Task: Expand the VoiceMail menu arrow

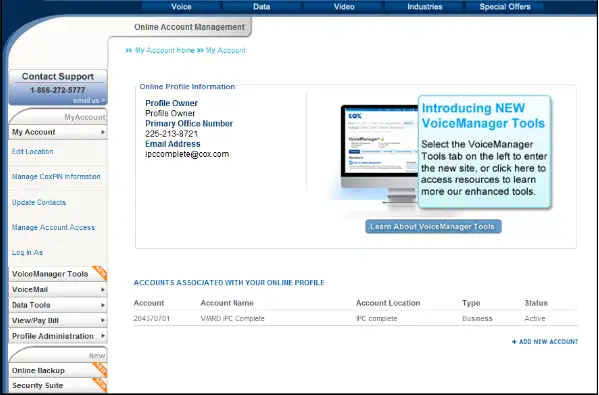Action: coord(103,290)
